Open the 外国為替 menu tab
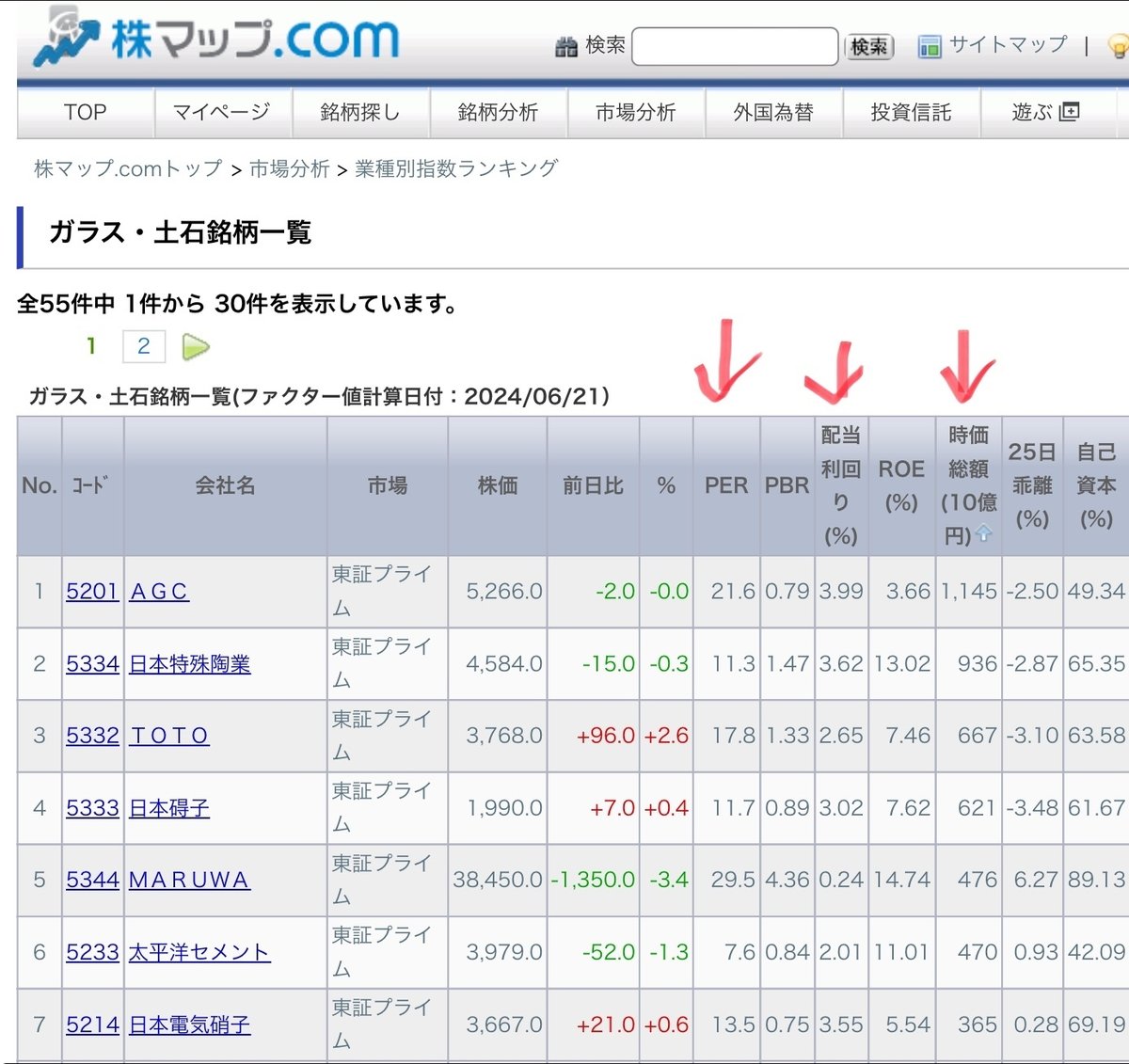 pyautogui.click(x=773, y=113)
